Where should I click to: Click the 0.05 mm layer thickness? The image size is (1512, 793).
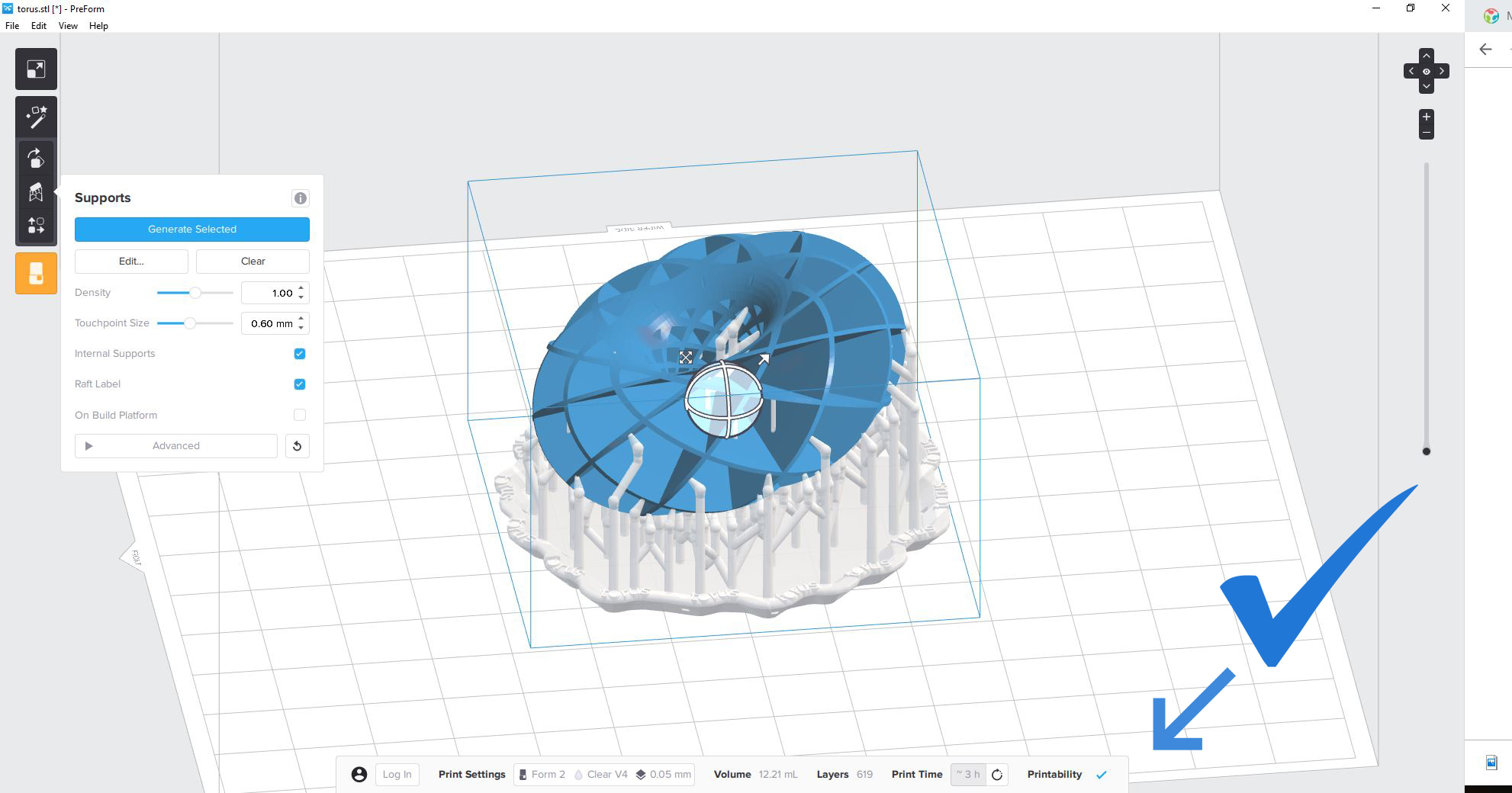664,775
